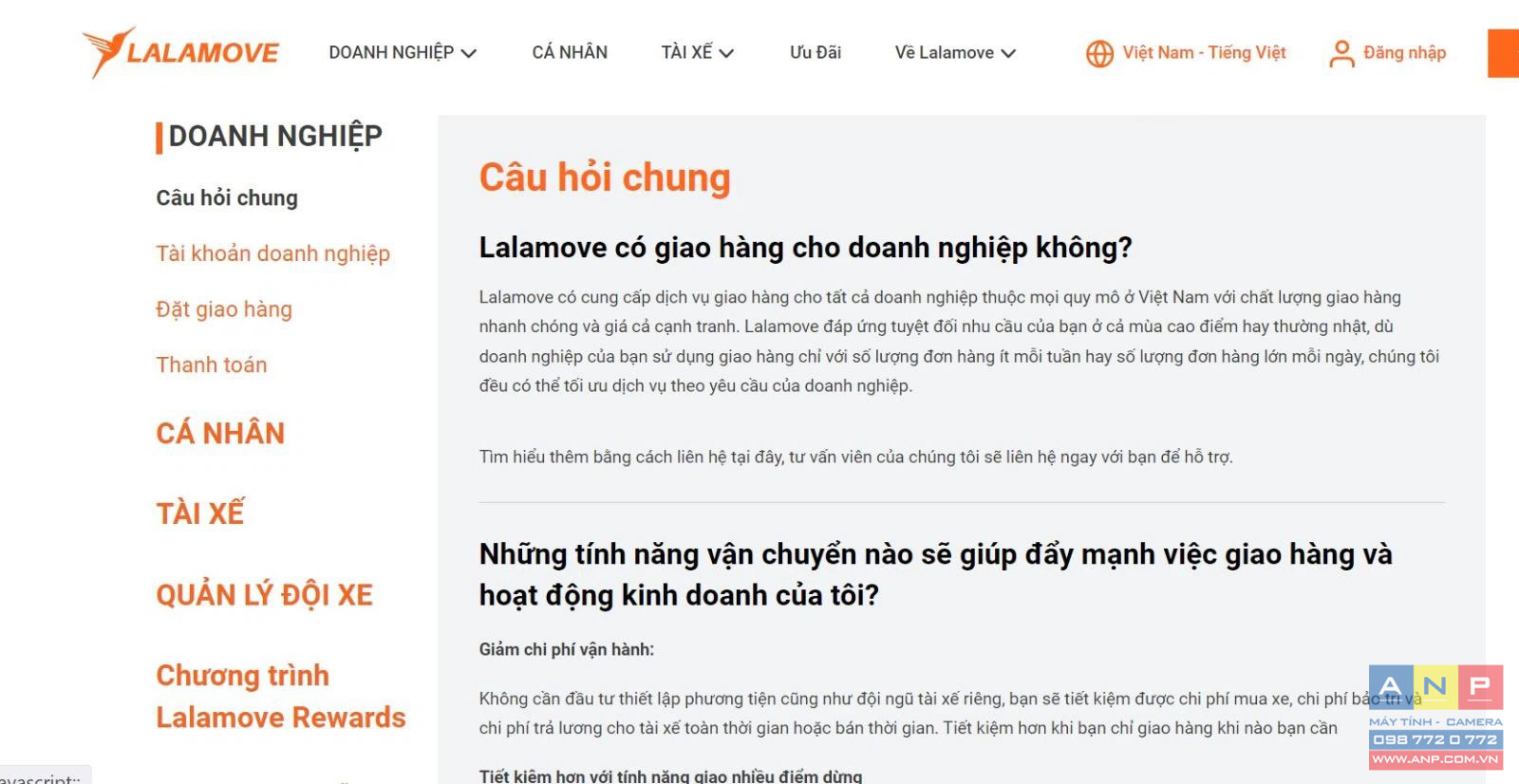Open Thanh toán sidebar link
This screenshot has height=784, width=1519.
pos(212,365)
